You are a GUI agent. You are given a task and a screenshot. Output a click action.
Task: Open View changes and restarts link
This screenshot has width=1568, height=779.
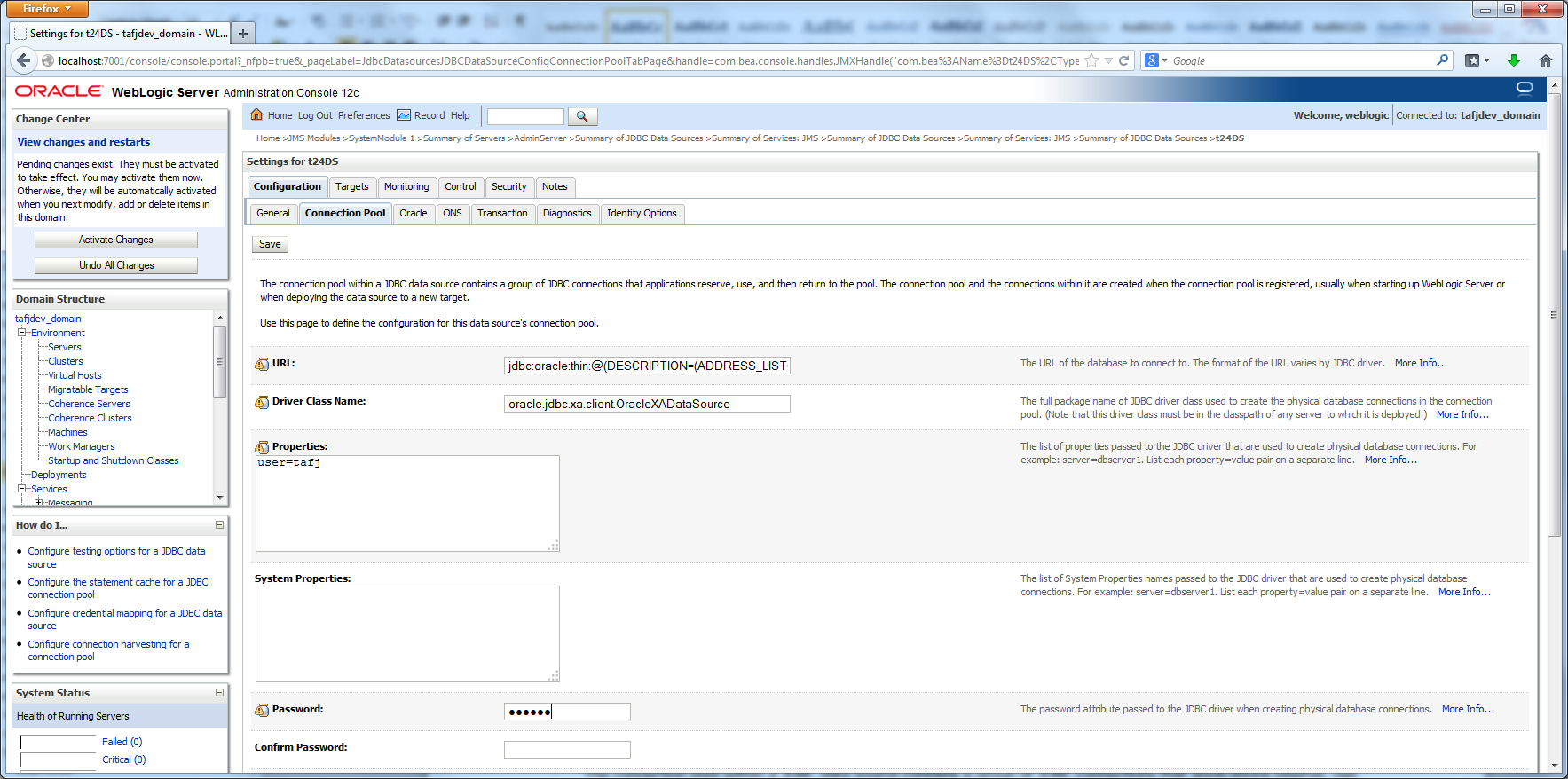click(x=83, y=142)
